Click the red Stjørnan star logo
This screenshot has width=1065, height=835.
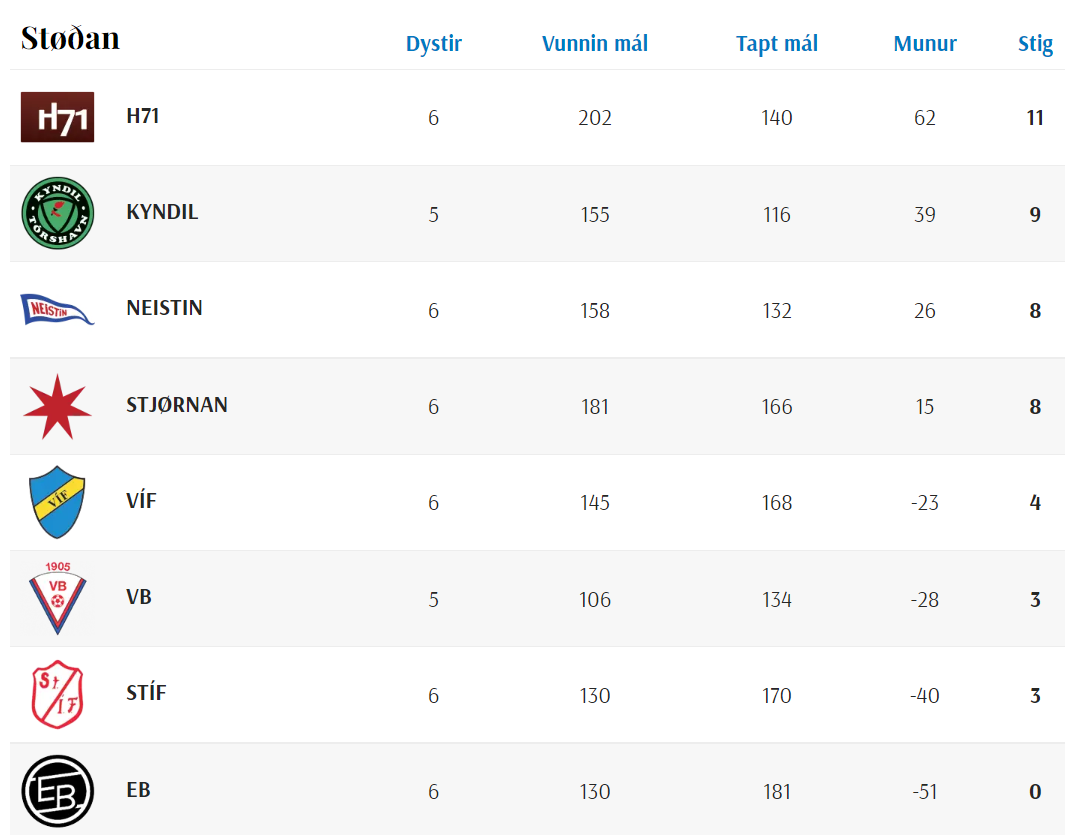coord(57,406)
